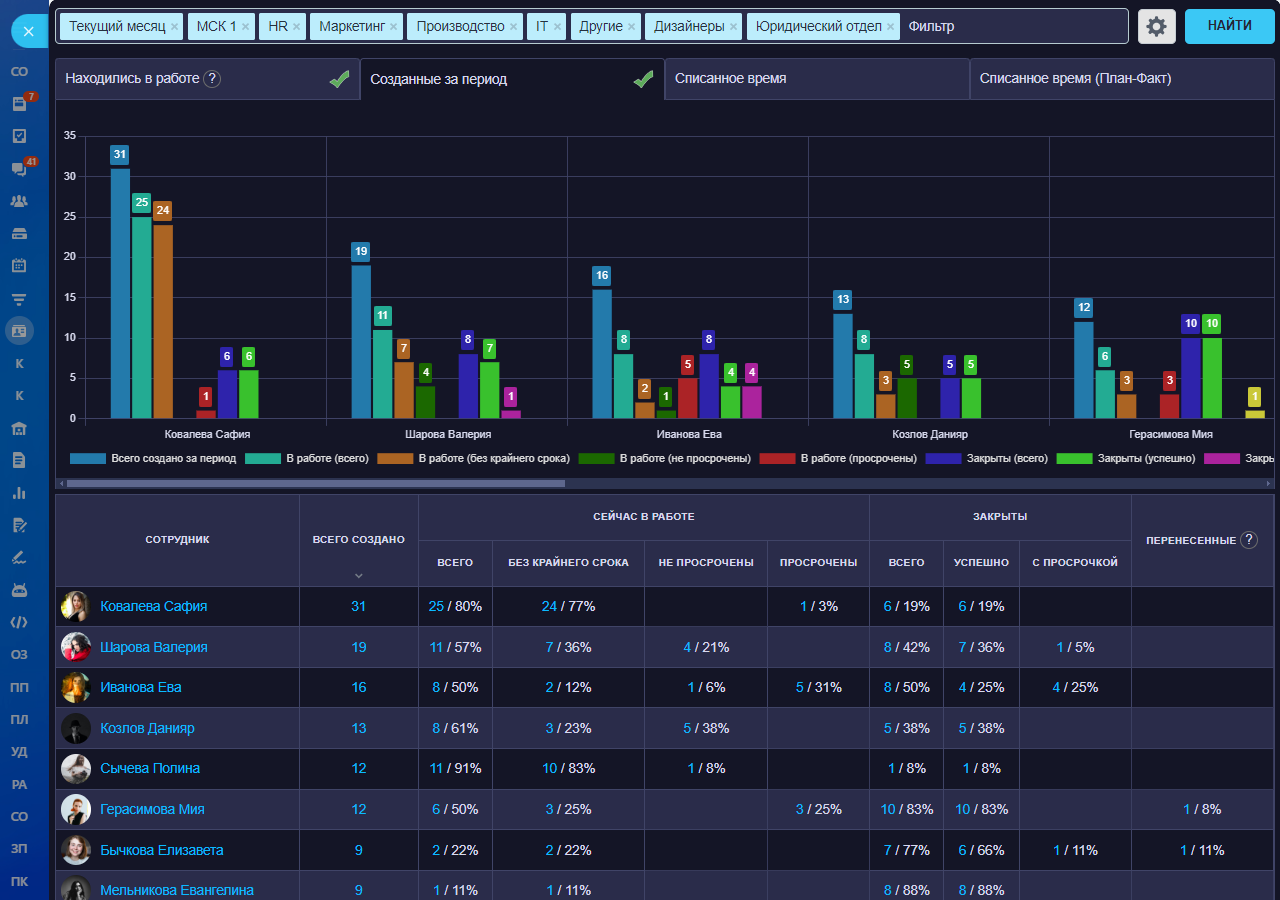The height and width of the screenshot is (900, 1280).
Task: Click the sales funnel icon in sidebar
Action: pos(19,299)
